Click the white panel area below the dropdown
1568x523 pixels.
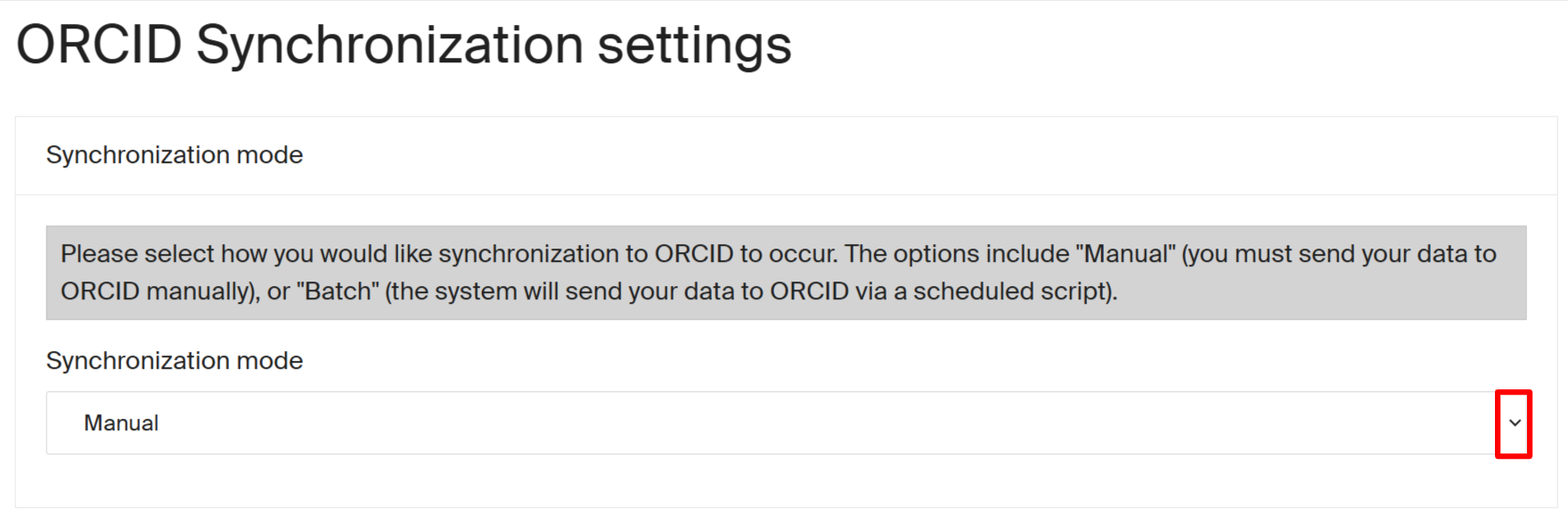[x=784, y=483]
